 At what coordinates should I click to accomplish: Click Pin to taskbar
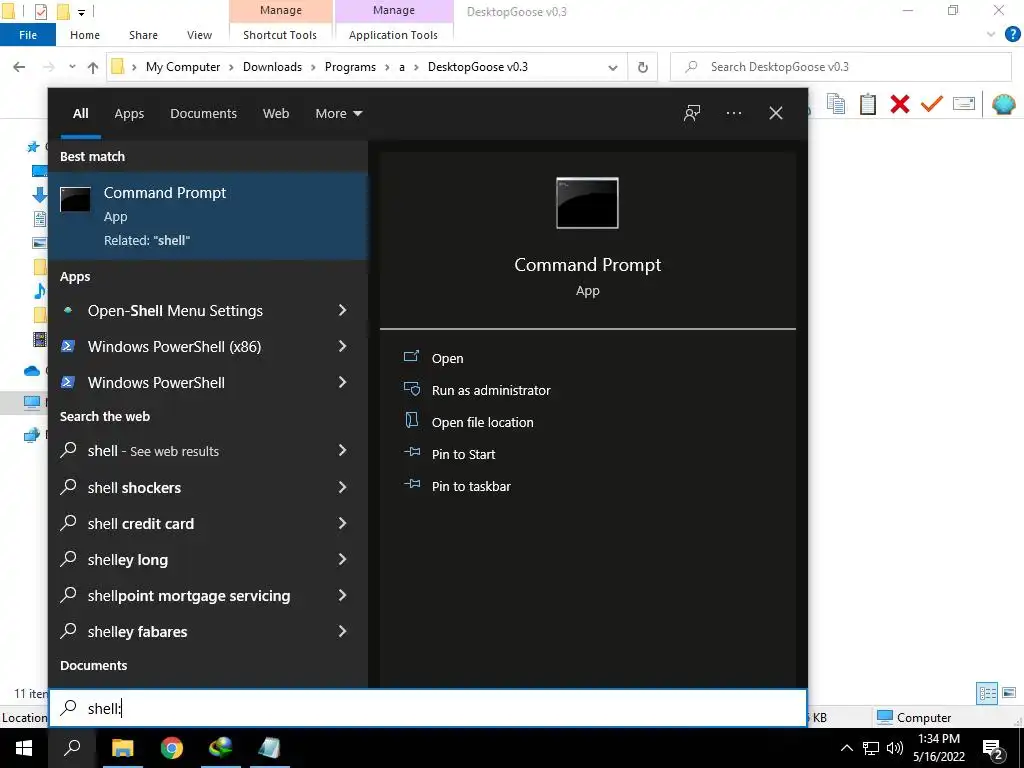(471, 486)
